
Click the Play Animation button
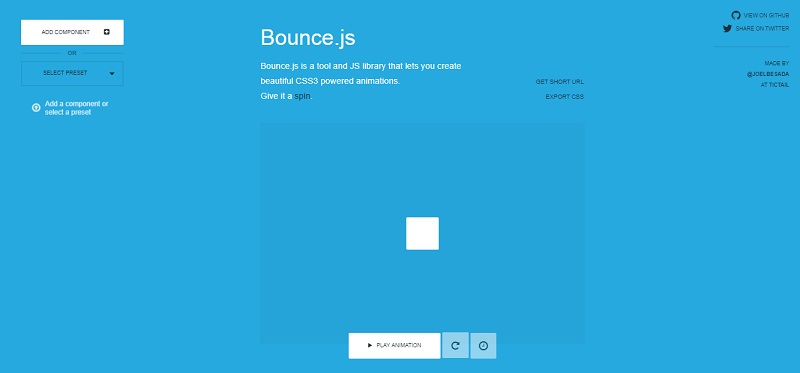[x=394, y=345]
